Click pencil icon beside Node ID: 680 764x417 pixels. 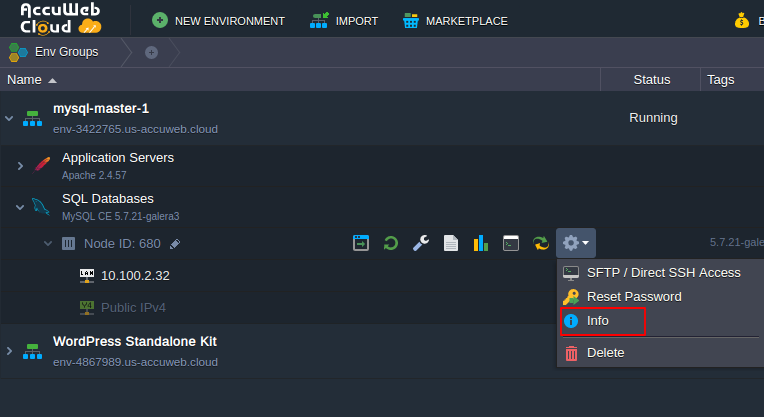click(x=175, y=243)
